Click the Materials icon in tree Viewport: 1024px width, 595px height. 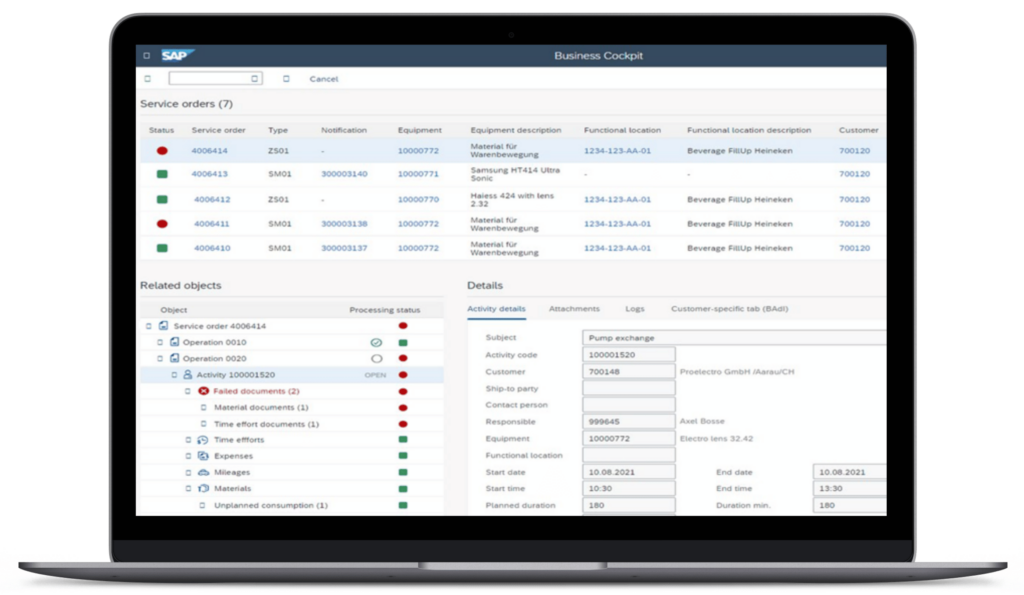tap(203, 489)
